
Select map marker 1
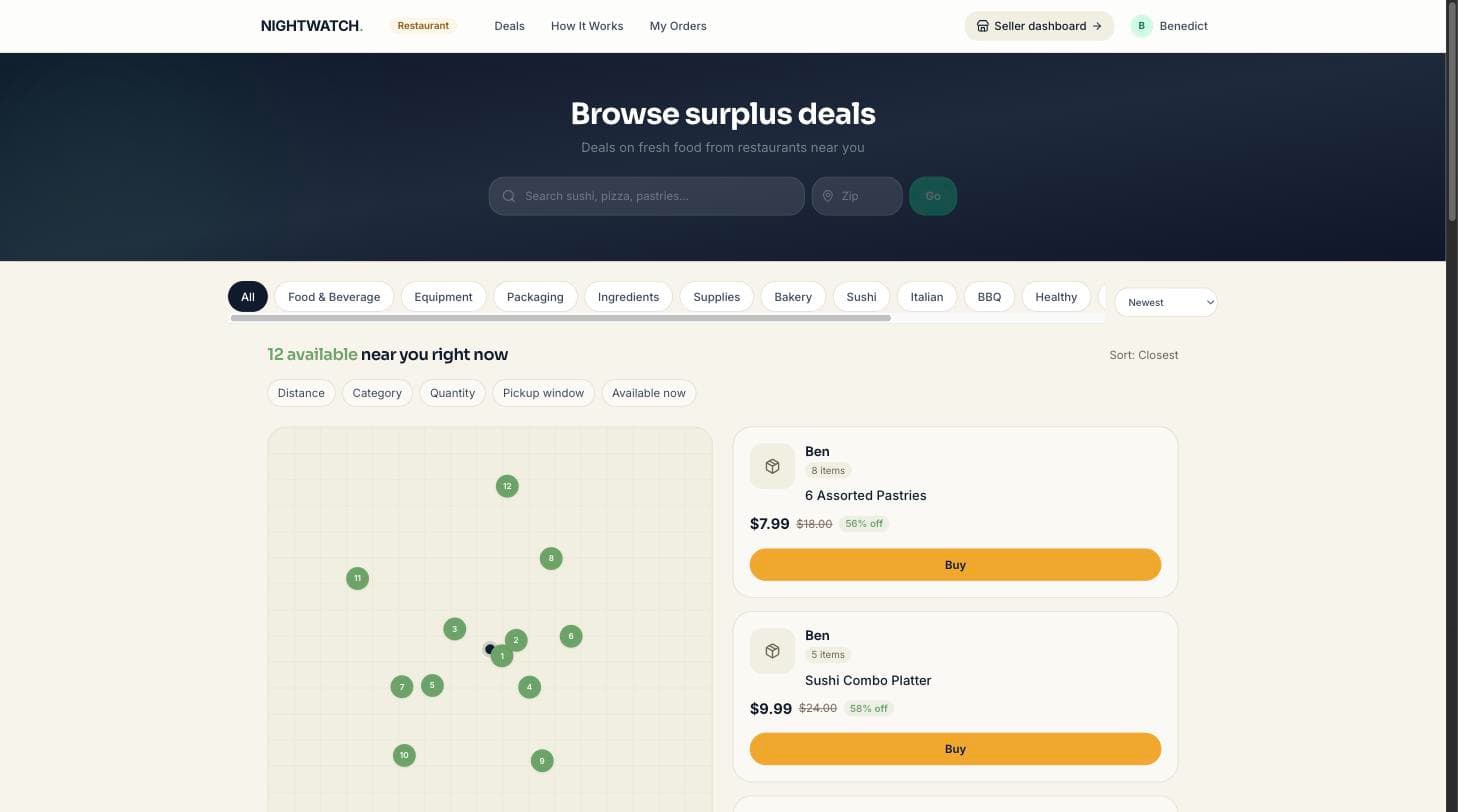[x=502, y=657]
